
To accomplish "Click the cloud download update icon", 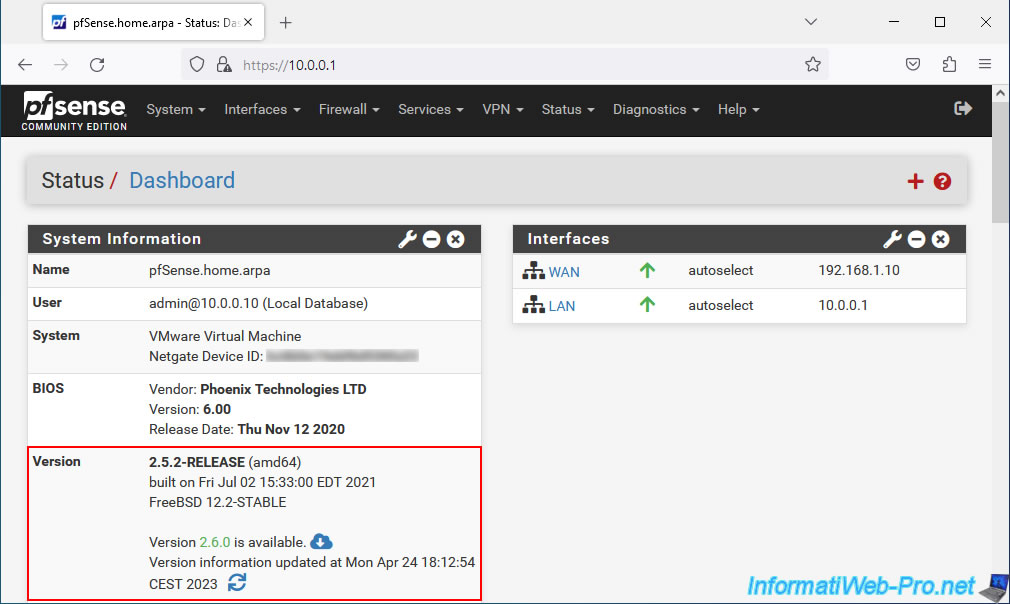I will click(321, 542).
